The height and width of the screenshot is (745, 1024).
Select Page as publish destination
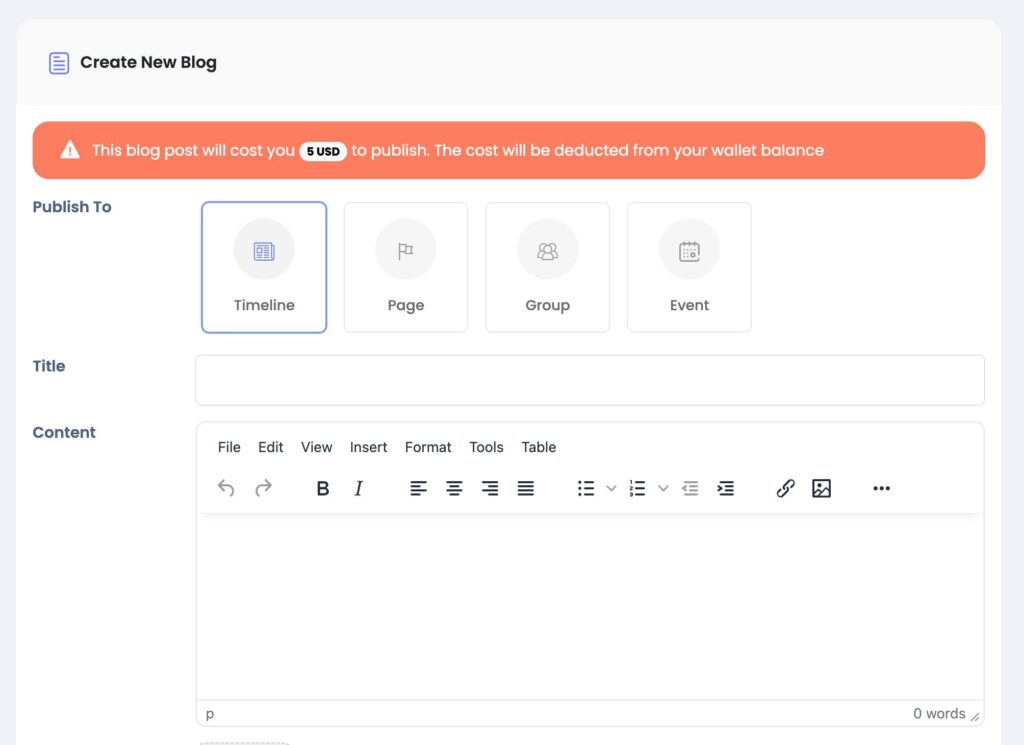pos(405,267)
